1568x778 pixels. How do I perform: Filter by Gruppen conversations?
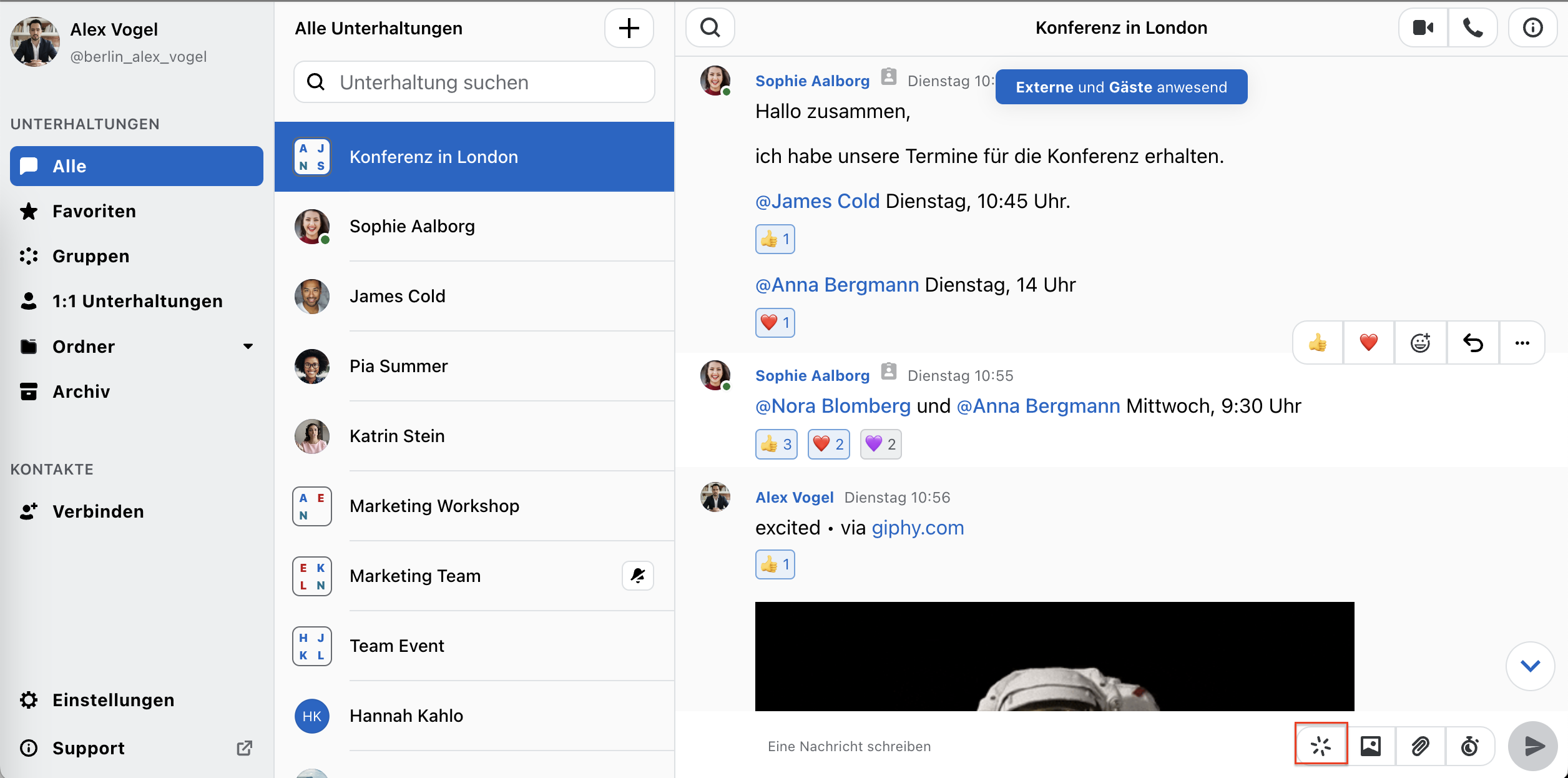136,256
